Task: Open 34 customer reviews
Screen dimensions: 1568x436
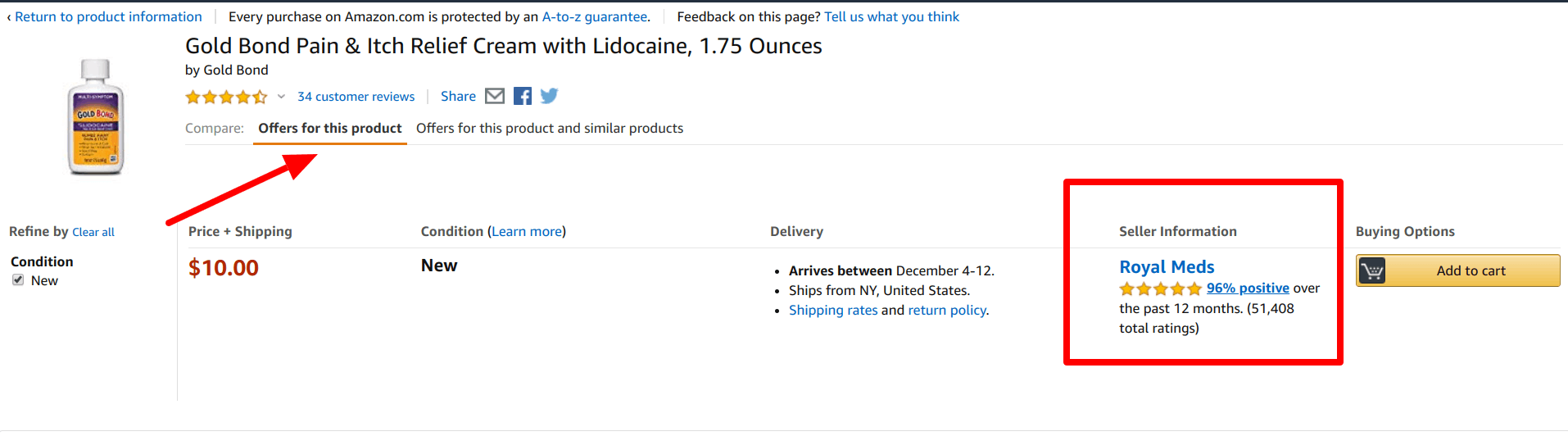Action: pyautogui.click(x=356, y=97)
